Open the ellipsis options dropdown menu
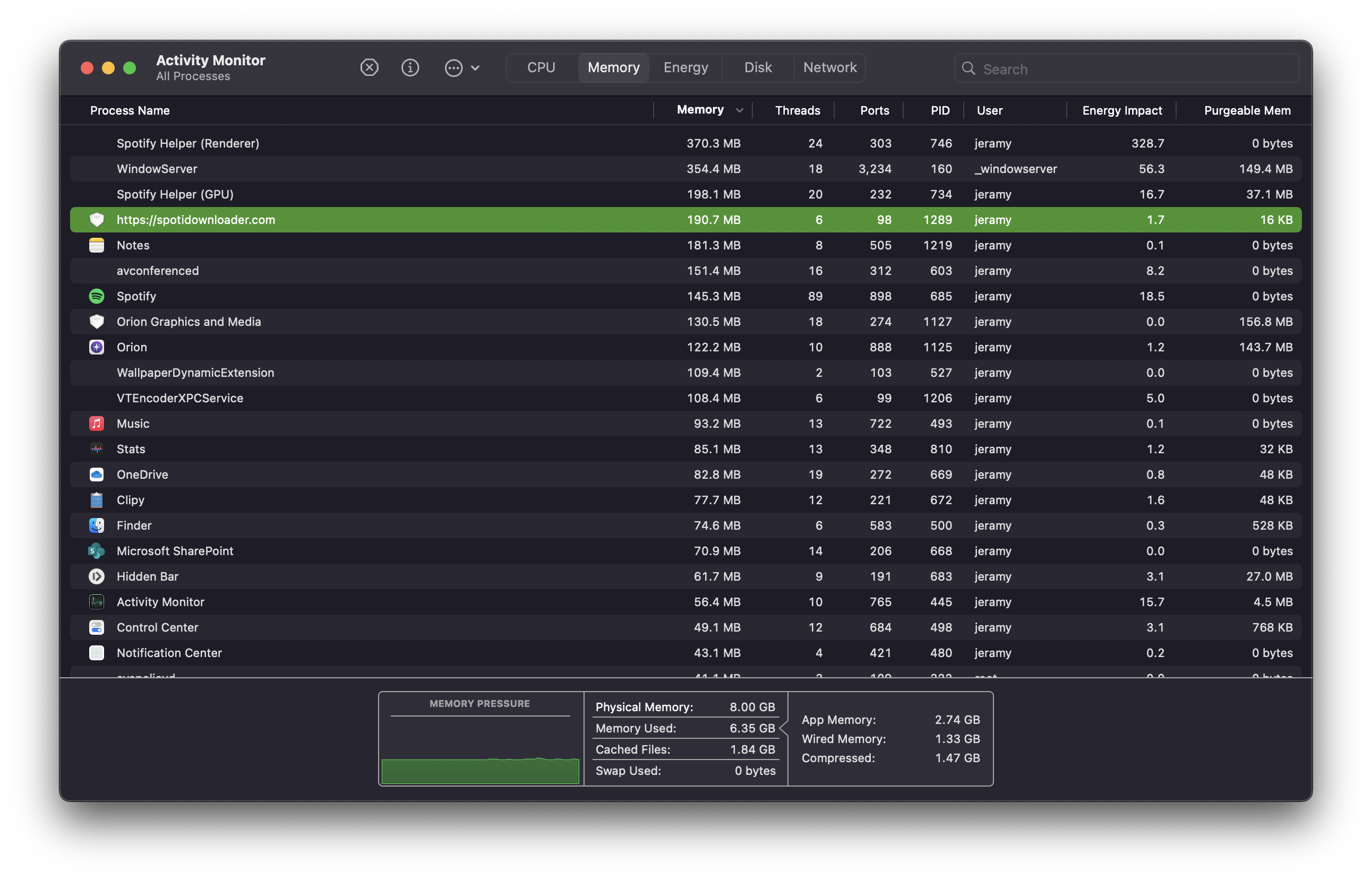This screenshot has height=880, width=1372. 462,68
